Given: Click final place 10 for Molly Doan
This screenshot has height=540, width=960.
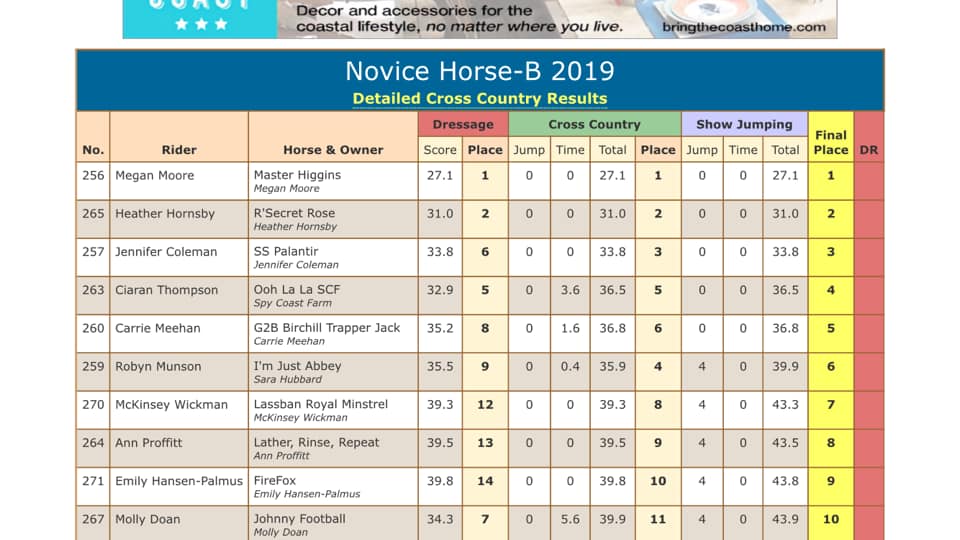Looking at the screenshot, I should pos(831,519).
